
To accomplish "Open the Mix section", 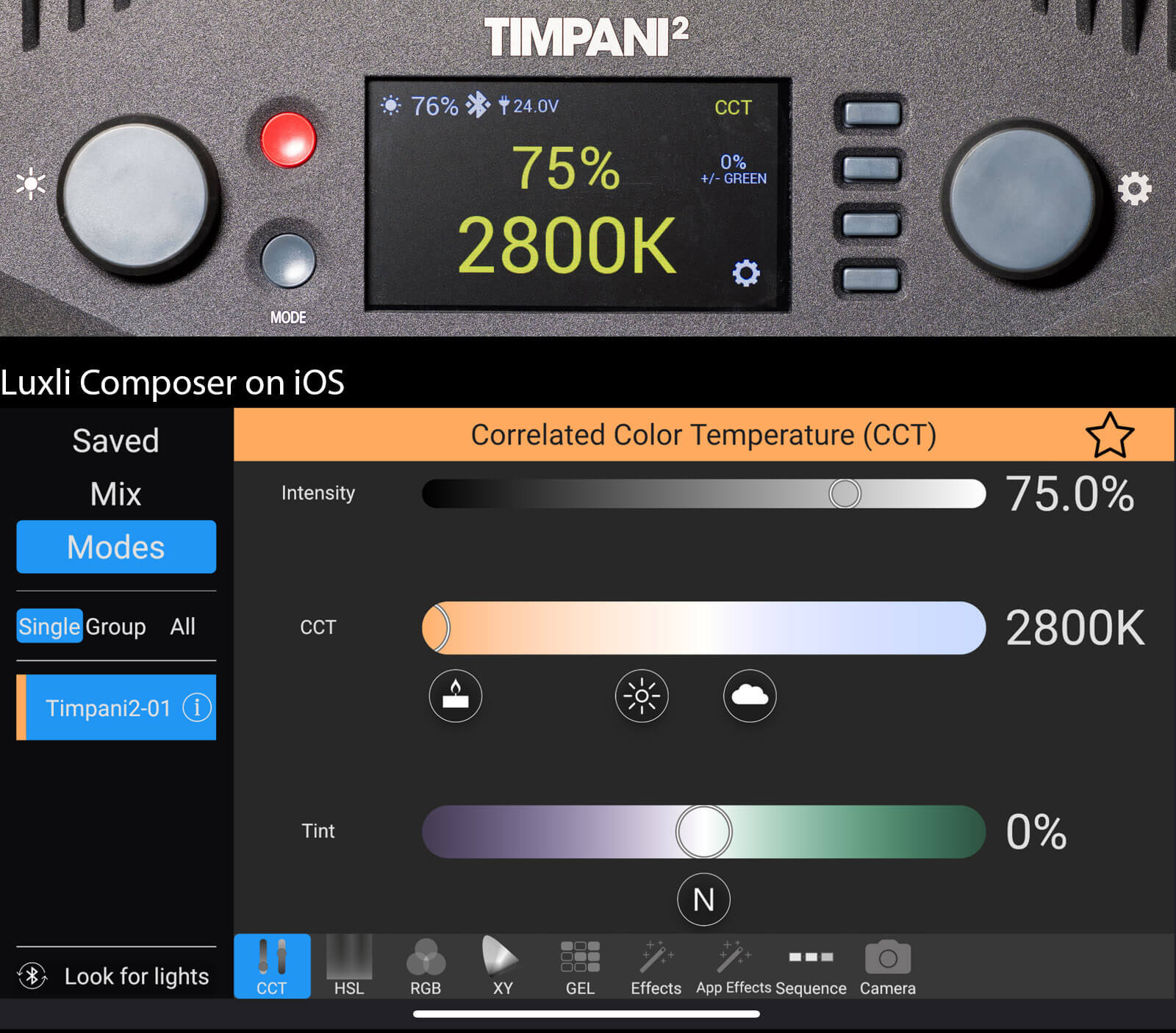I will (115, 494).
